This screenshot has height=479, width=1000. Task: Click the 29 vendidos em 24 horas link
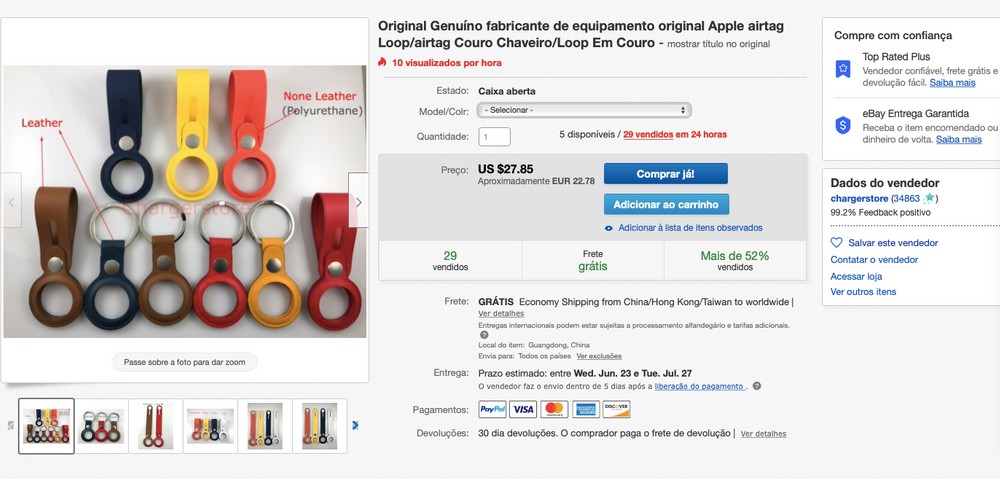pos(675,134)
